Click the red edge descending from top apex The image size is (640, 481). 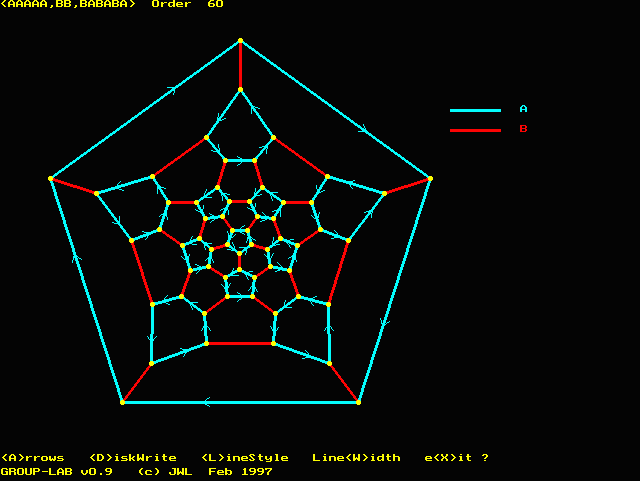[240, 65]
